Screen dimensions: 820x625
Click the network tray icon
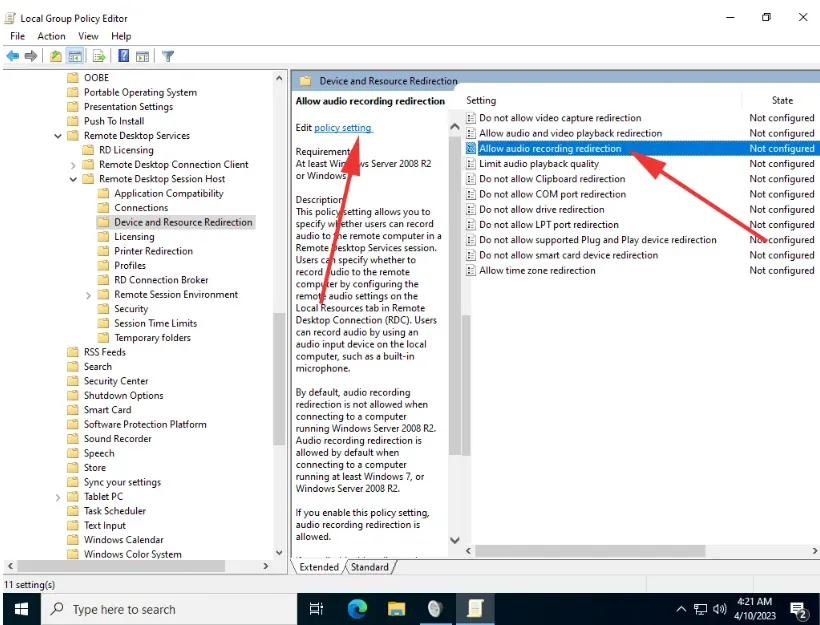(700, 609)
